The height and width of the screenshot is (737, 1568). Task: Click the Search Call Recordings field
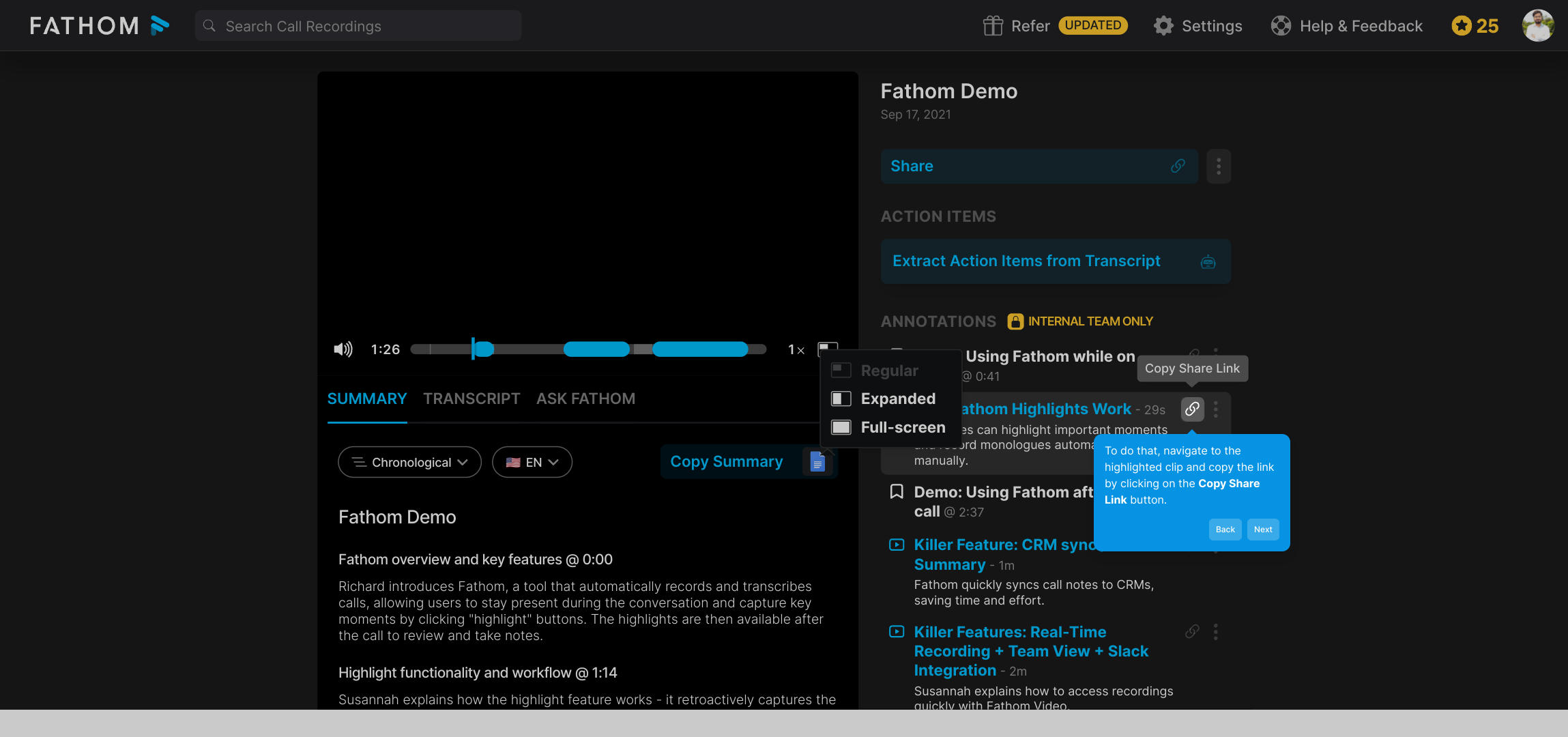pos(358,26)
